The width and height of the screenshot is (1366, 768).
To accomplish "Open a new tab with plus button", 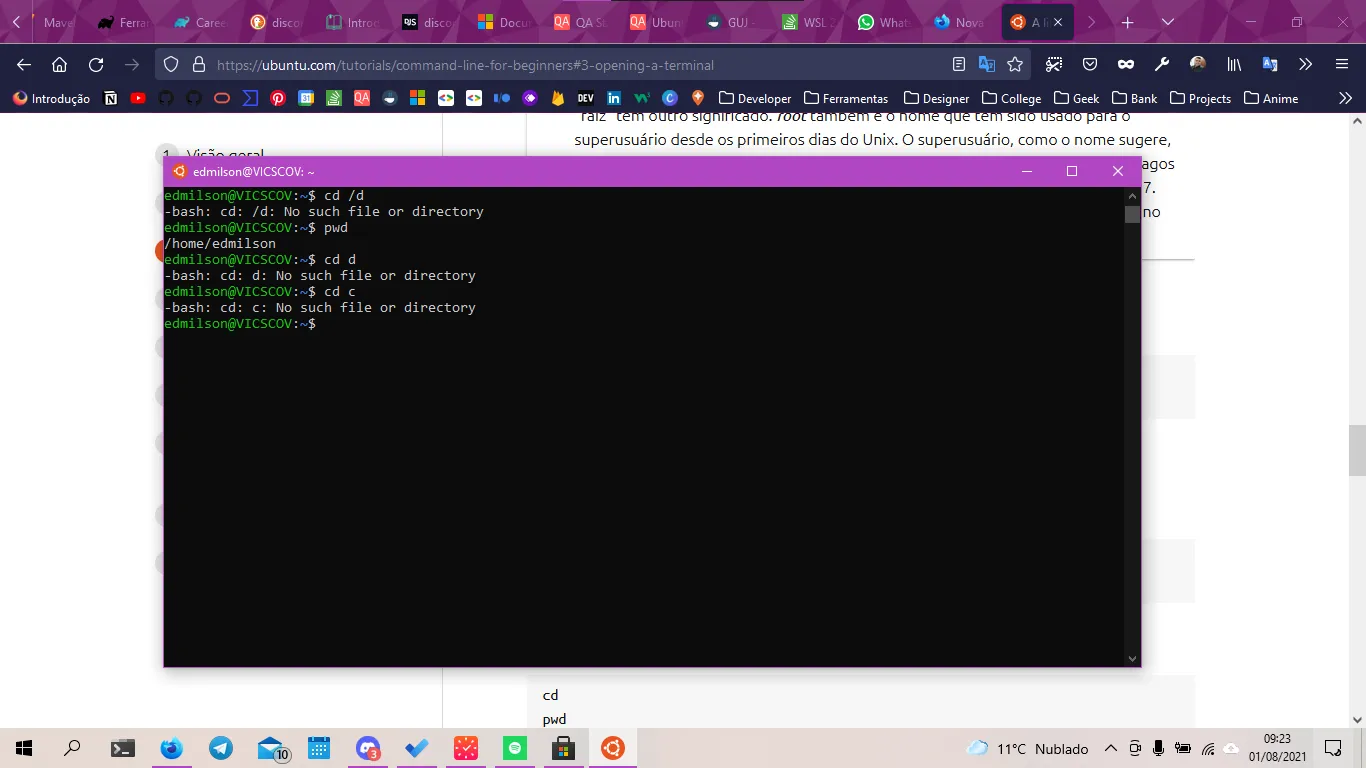I will [x=1128, y=22].
